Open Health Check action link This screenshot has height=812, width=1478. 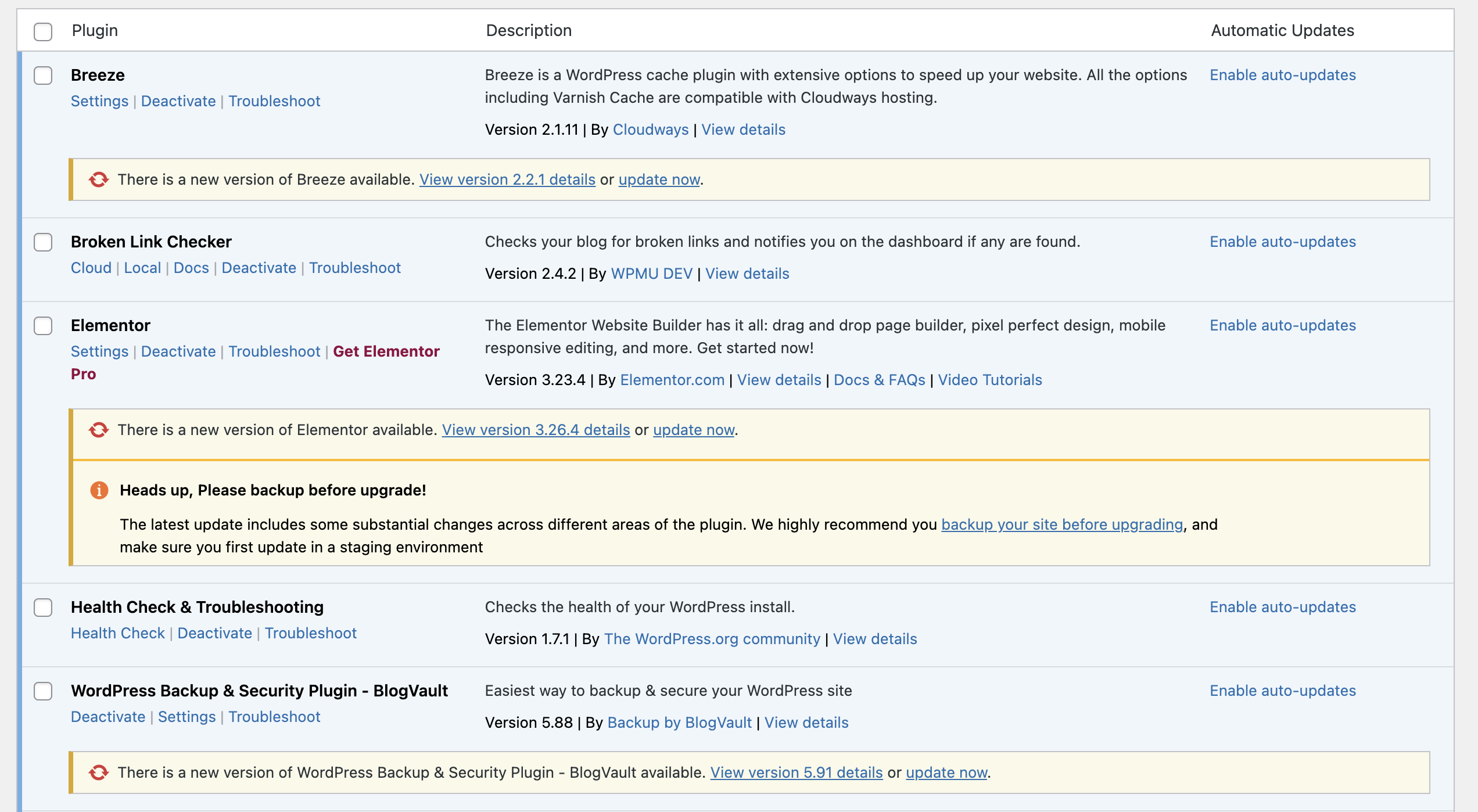tap(118, 633)
